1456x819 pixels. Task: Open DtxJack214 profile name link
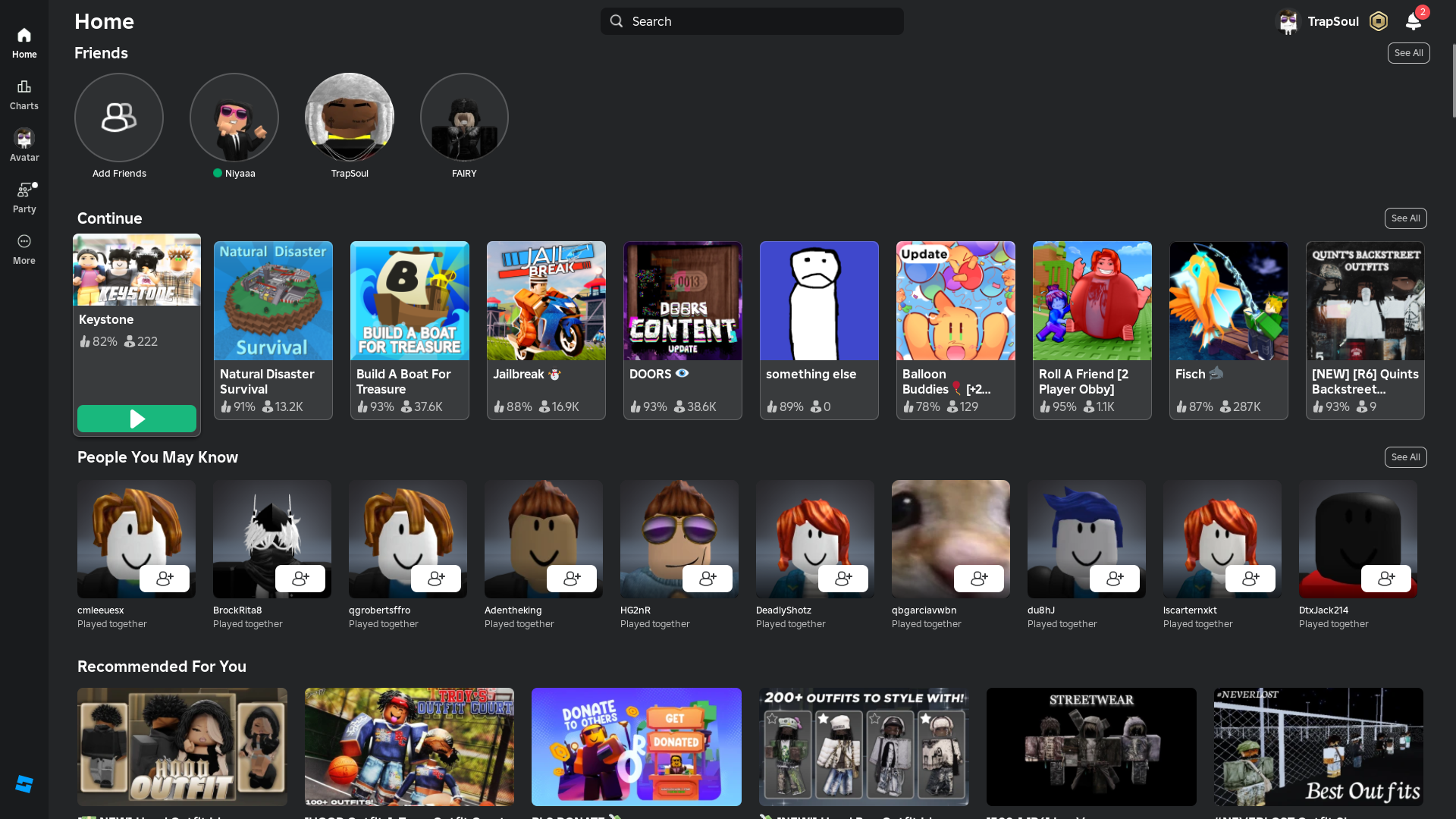click(x=1324, y=610)
